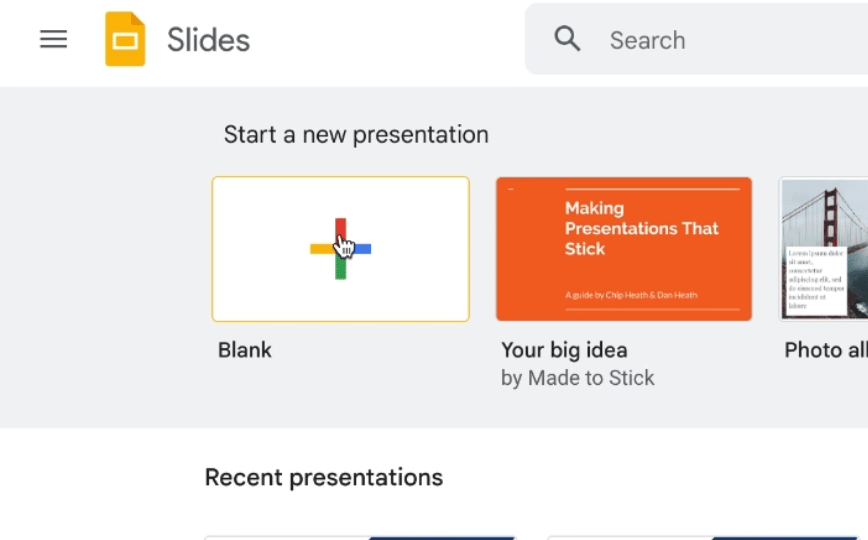This screenshot has height=540, width=868.
Task: Click the 'Recent presentations' heading
Action: [324, 477]
